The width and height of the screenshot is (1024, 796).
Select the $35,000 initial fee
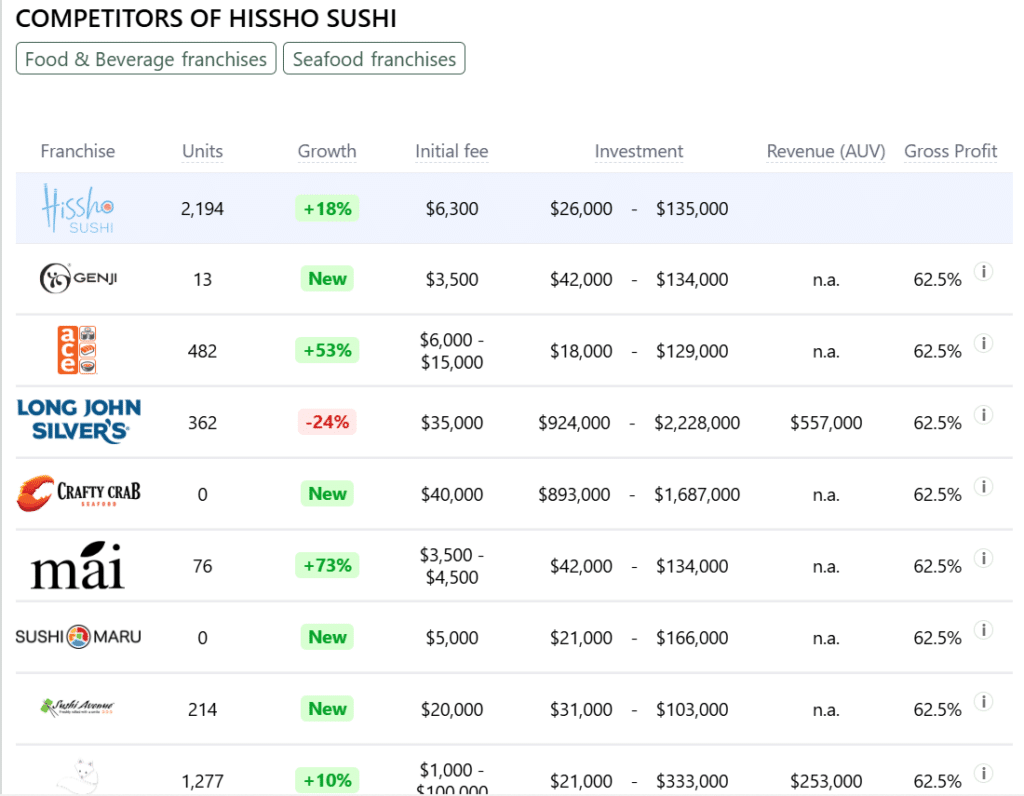pos(452,423)
